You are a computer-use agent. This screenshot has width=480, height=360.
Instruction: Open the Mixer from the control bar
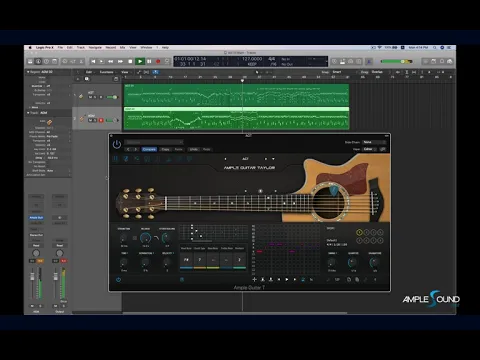tap(73, 61)
